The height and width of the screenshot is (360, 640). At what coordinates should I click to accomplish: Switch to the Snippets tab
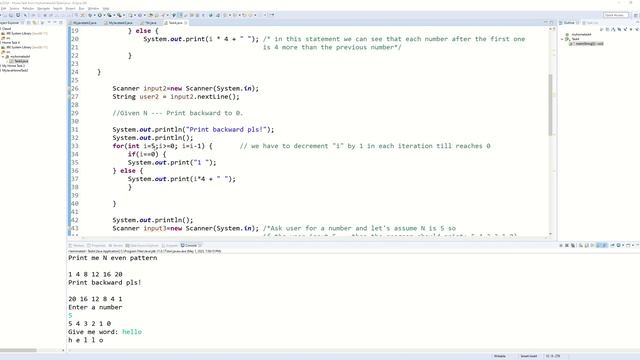point(170,246)
